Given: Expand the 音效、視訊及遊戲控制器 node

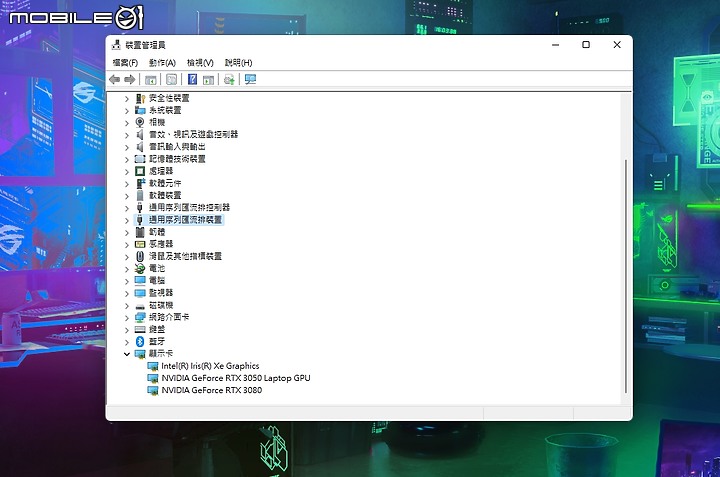Looking at the screenshot, I should tap(127, 135).
